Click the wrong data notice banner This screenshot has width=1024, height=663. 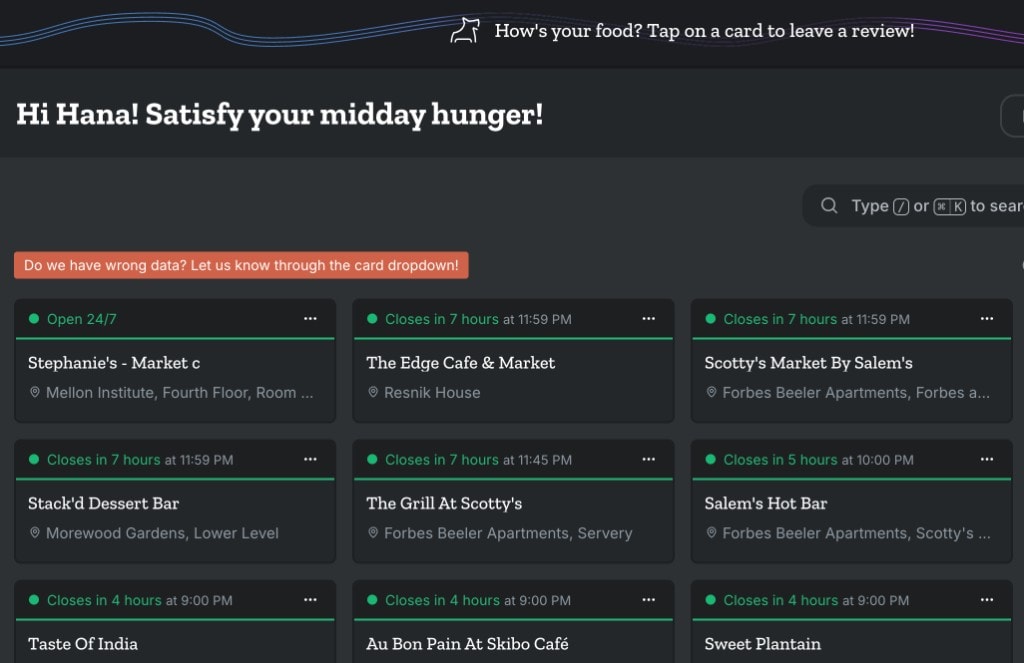click(241, 266)
